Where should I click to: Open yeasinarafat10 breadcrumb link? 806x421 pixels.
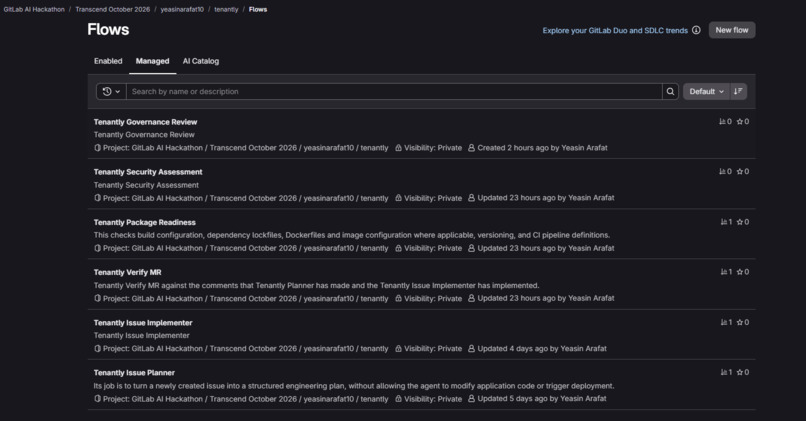coord(182,9)
